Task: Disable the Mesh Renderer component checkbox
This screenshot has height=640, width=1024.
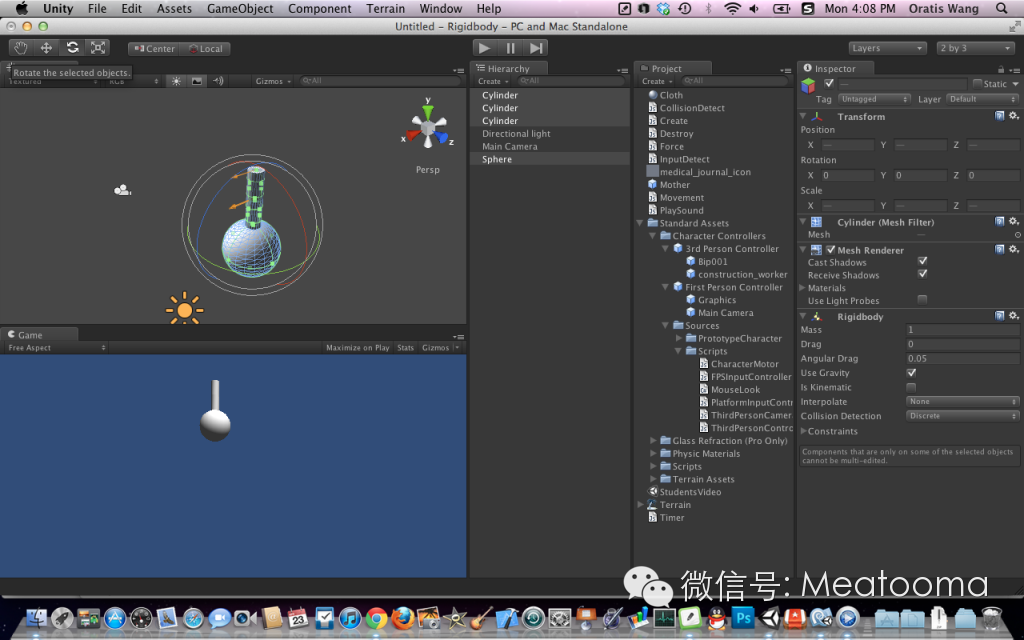Action: 831,249
